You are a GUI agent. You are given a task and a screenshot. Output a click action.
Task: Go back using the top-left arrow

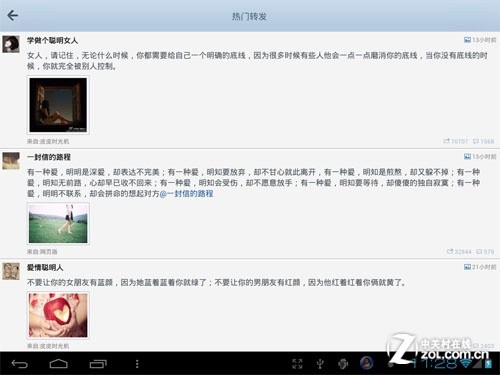[x=13, y=15]
